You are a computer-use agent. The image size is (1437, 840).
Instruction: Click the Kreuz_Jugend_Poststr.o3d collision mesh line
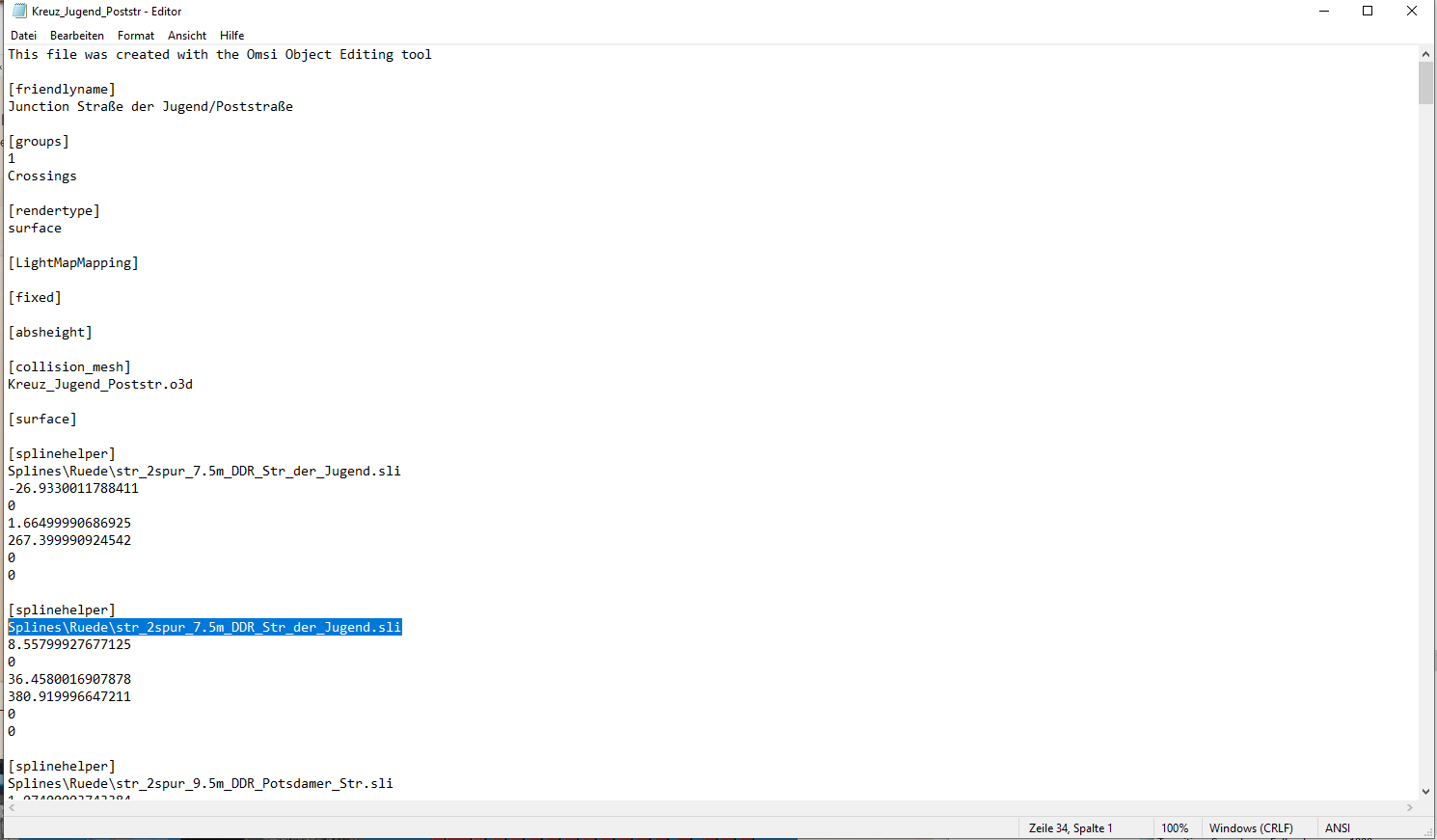[100, 385]
